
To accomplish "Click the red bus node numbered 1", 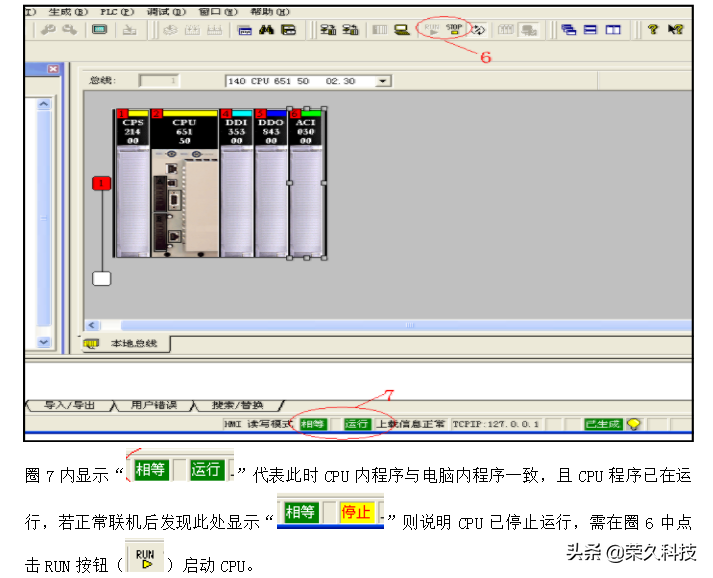I will pyautogui.click(x=101, y=183).
